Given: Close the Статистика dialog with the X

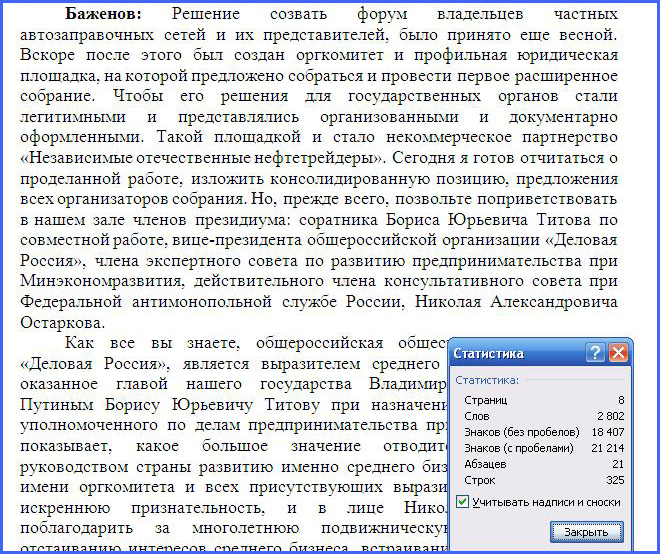Looking at the screenshot, I should coord(618,352).
